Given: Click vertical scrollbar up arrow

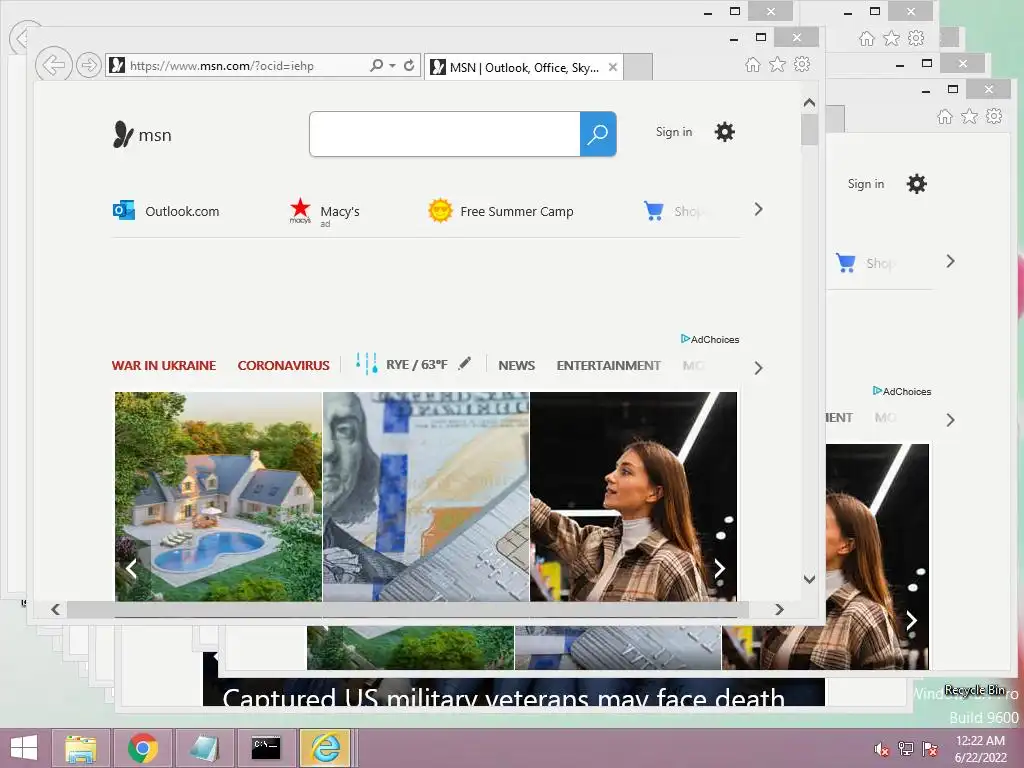Looking at the screenshot, I should point(809,103).
